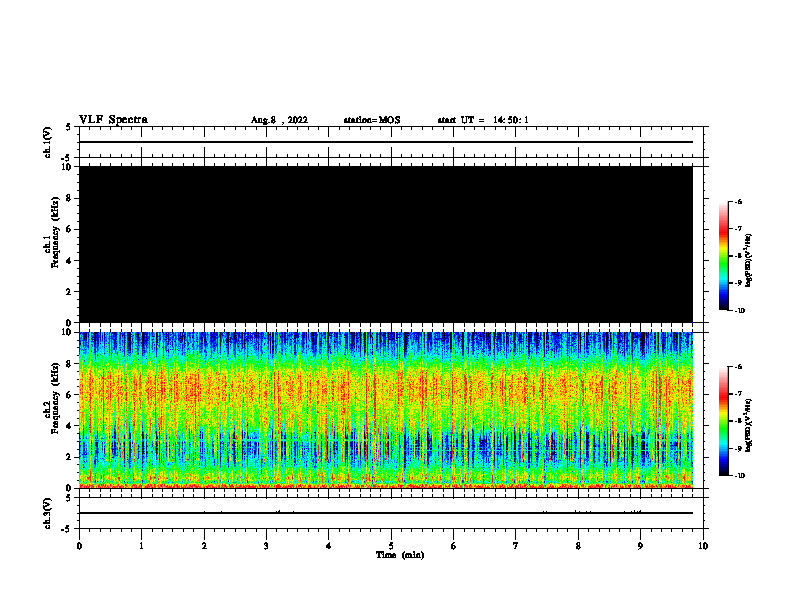Click the upper colorbar's "-6" tick label
The image size is (792, 612).
click(x=739, y=201)
